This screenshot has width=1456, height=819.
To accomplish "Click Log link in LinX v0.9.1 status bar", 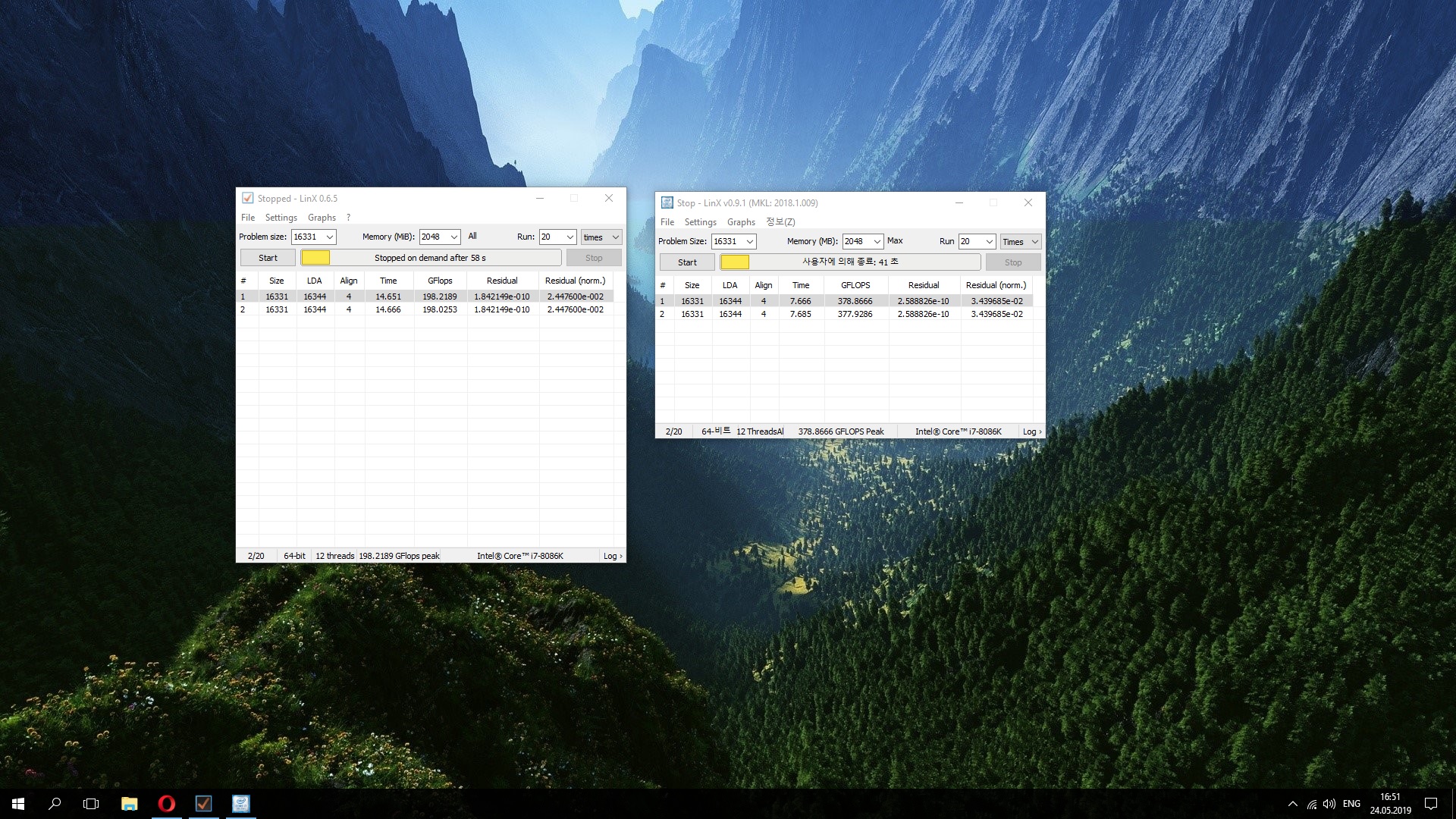I will click(x=1031, y=431).
